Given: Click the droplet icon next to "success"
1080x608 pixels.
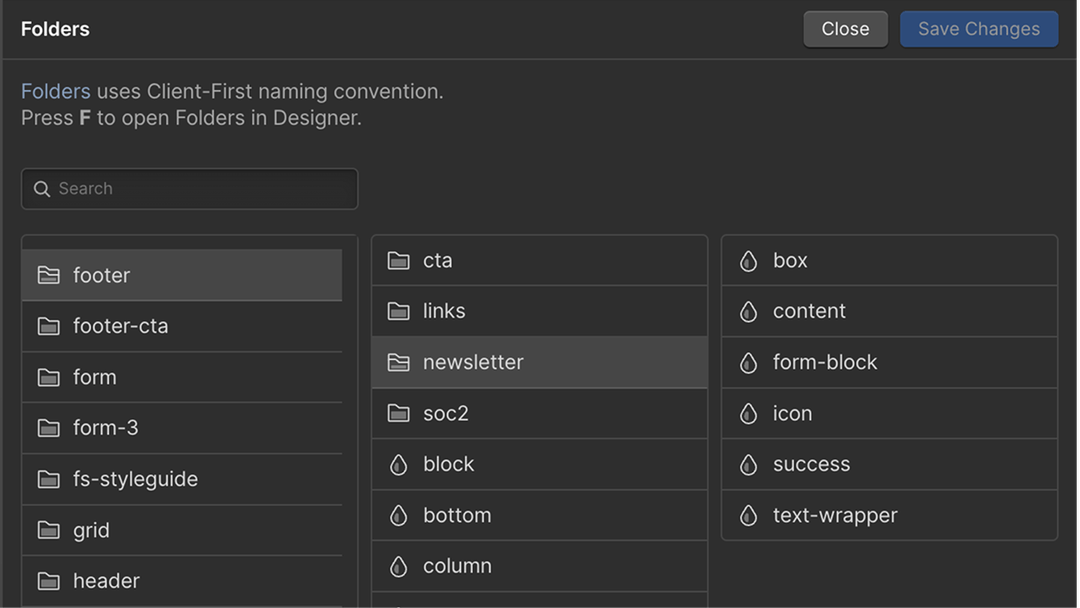Looking at the screenshot, I should (748, 464).
